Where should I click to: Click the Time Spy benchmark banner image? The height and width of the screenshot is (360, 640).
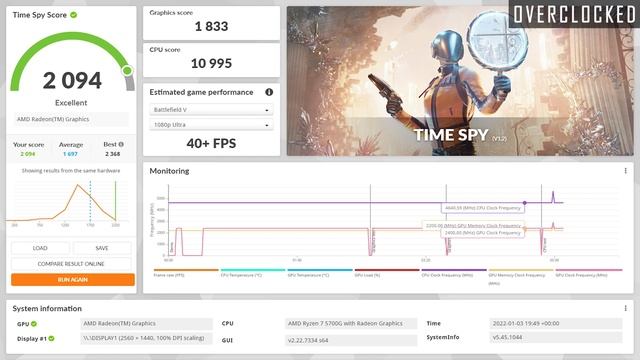coord(460,81)
